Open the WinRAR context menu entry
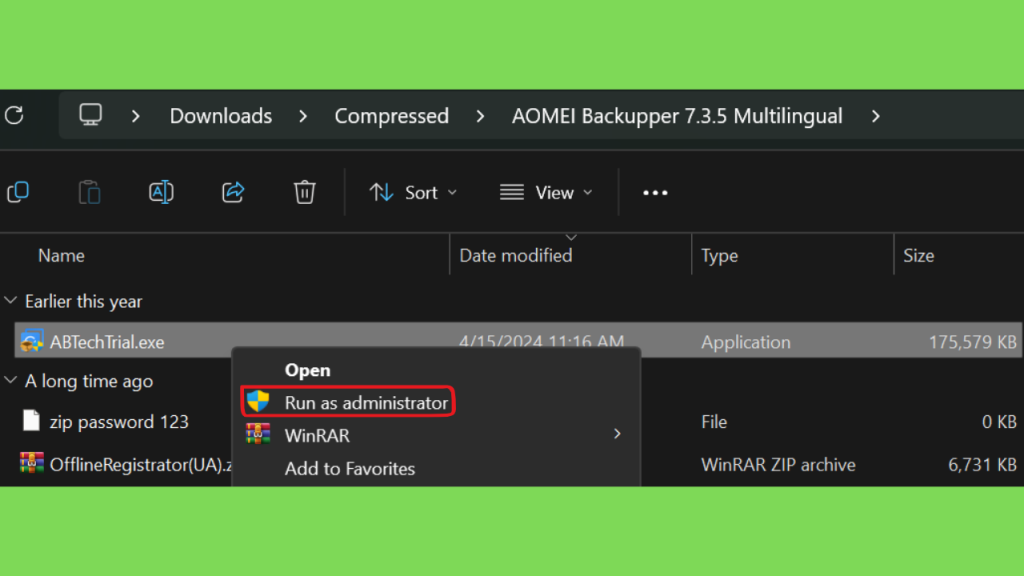 tap(436, 435)
